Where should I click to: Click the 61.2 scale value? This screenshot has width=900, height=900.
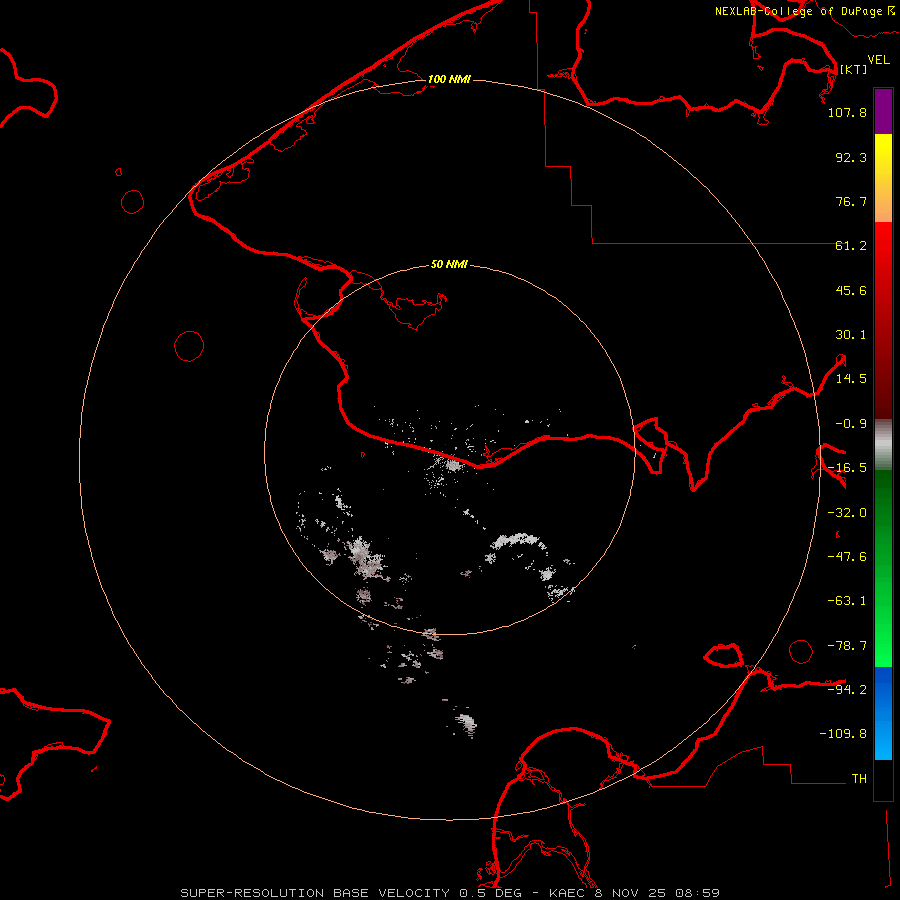click(x=851, y=246)
